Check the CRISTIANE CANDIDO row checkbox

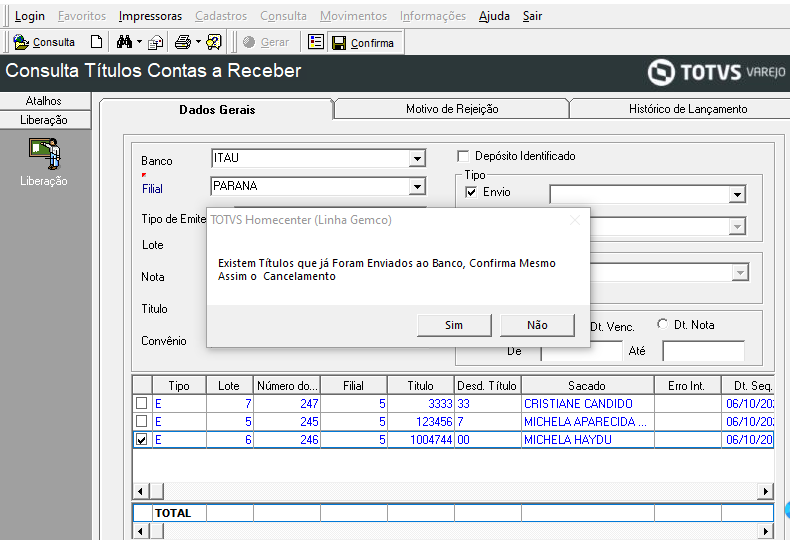click(142, 403)
